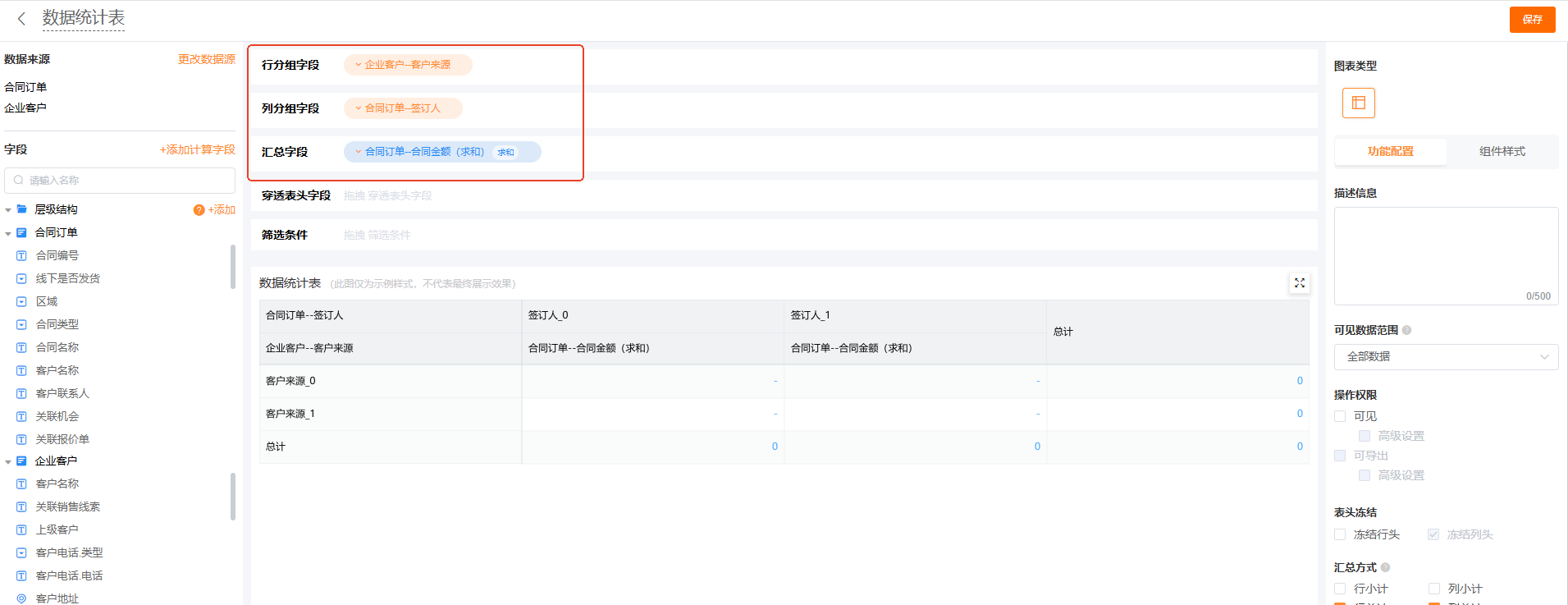Click the 更改数据源 link

(x=206, y=59)
